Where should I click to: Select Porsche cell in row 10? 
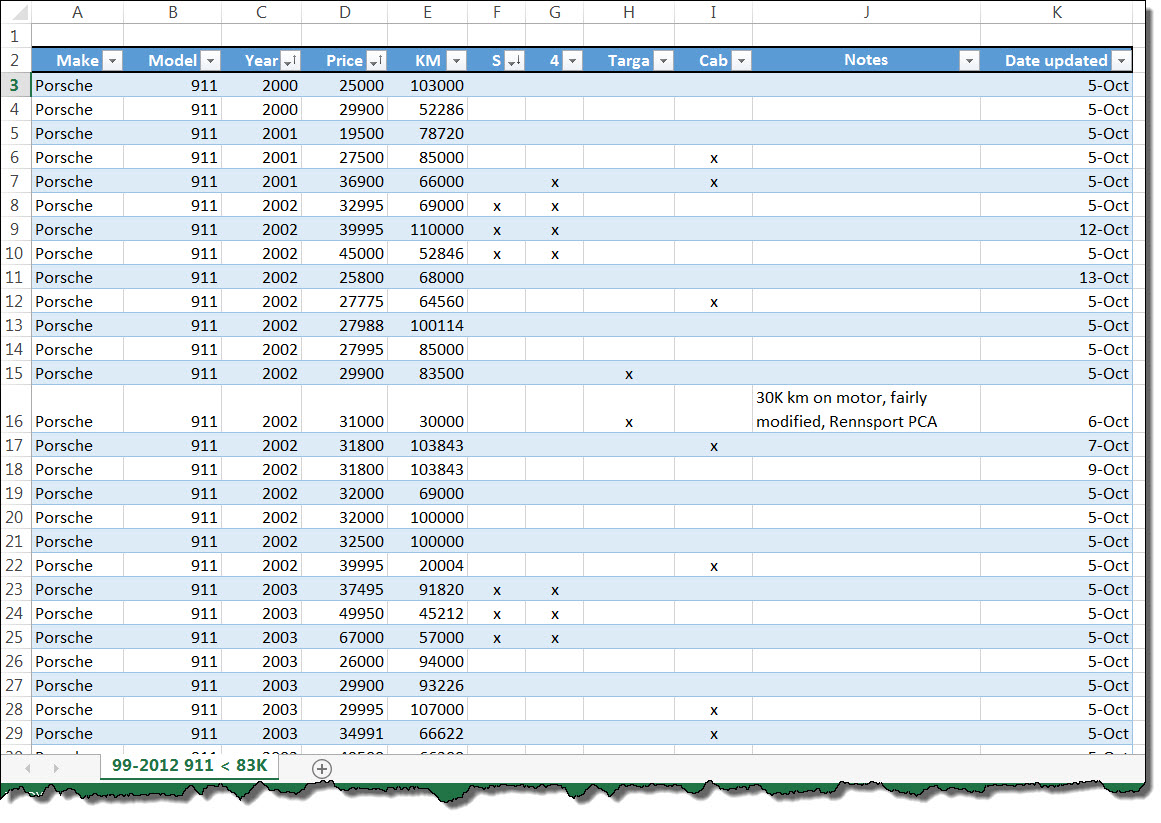point(77,253)
